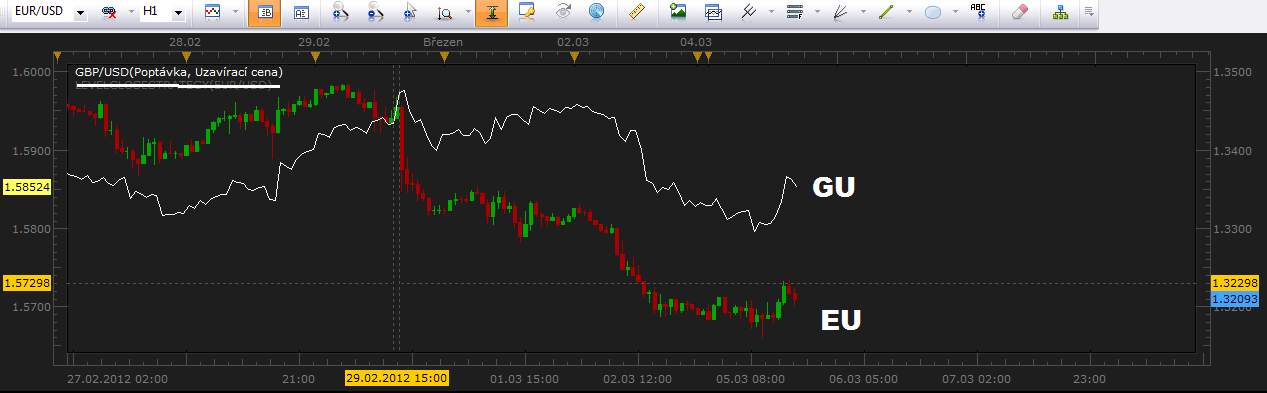
Task: Click the 1.58524 yellow price label
Action: [26, 187]
